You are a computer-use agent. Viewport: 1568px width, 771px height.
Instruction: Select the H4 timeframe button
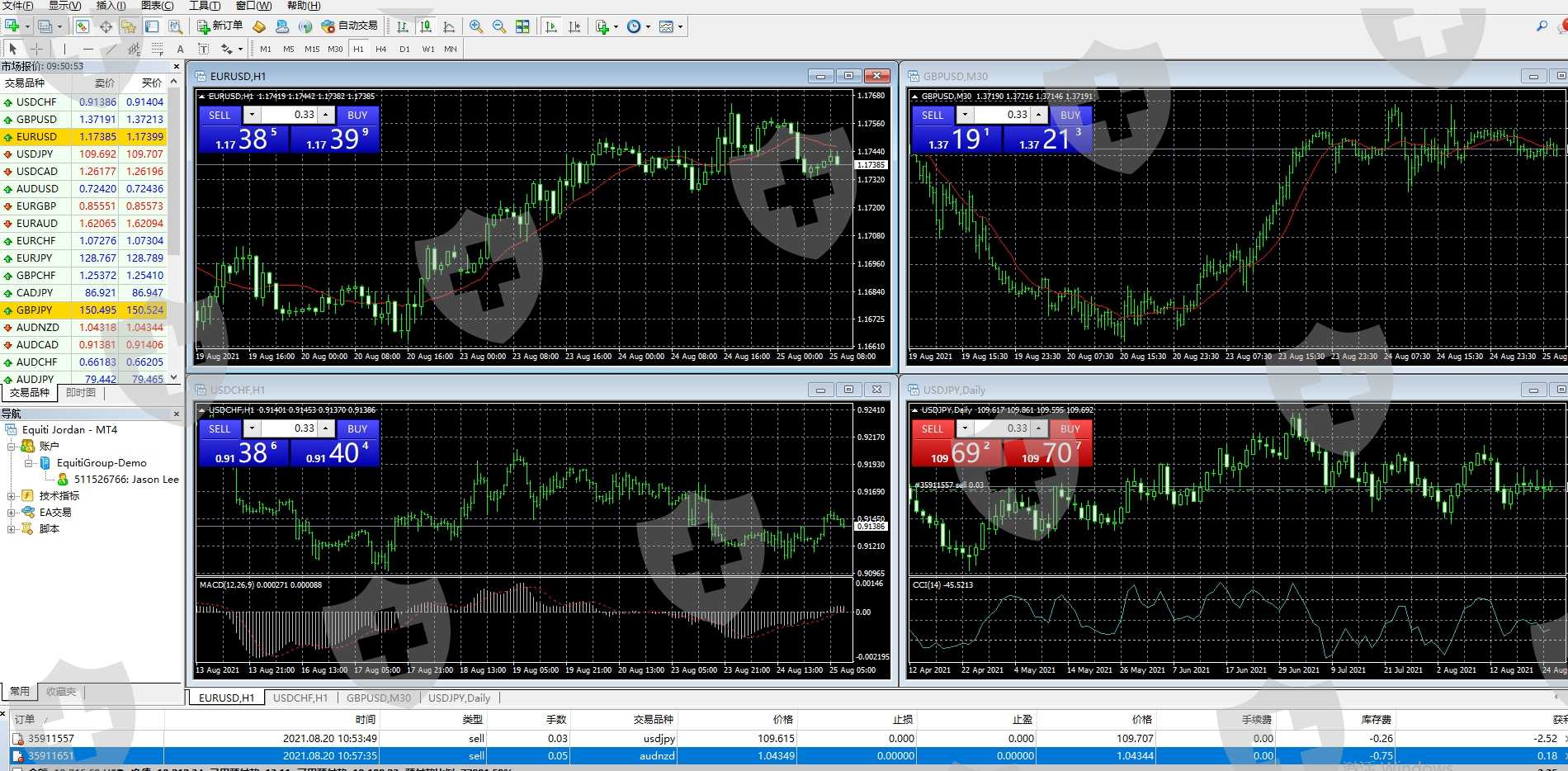click(x=381, y=50)
